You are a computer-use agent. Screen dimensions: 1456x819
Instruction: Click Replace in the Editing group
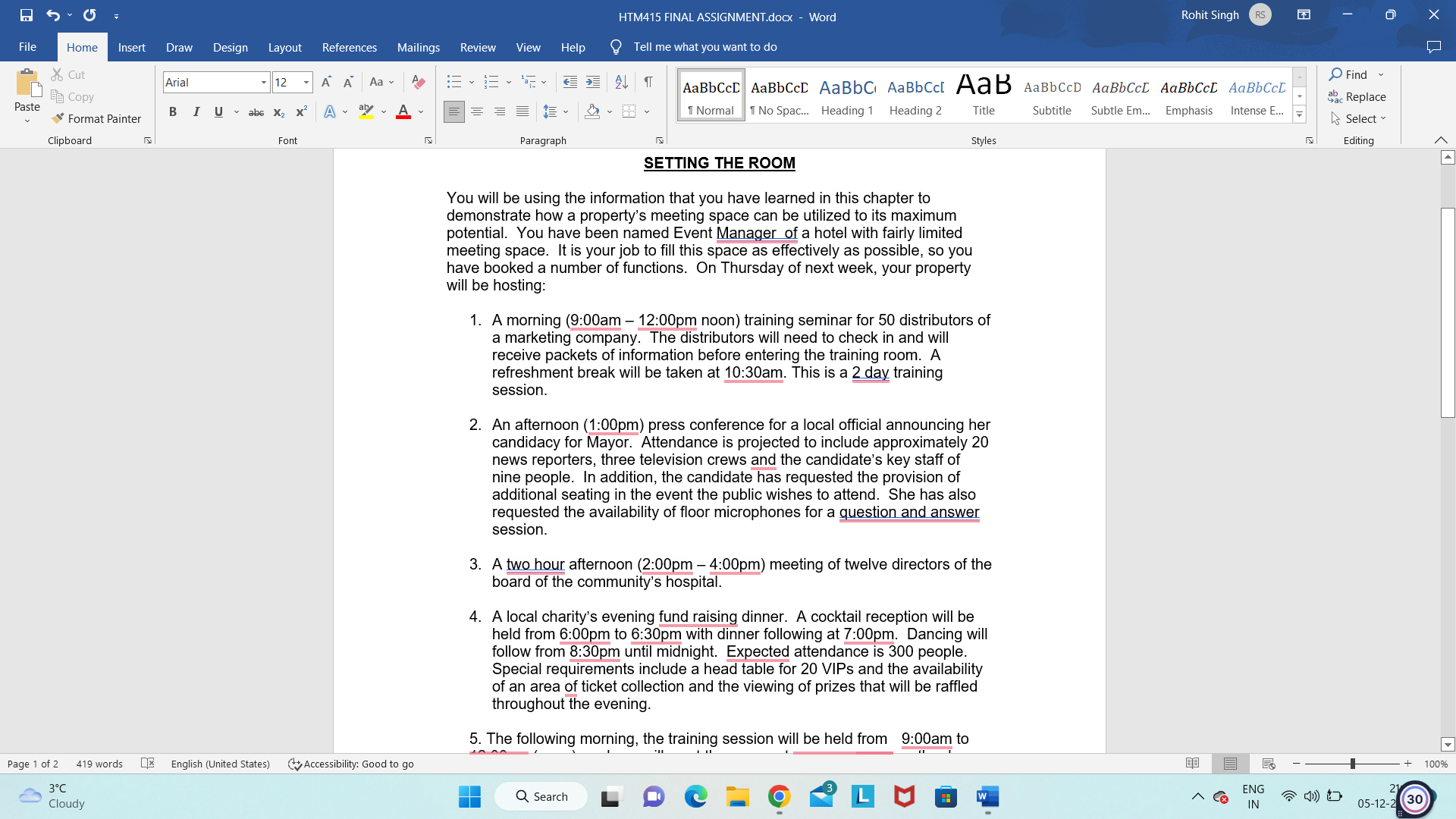click(1365, 96)
